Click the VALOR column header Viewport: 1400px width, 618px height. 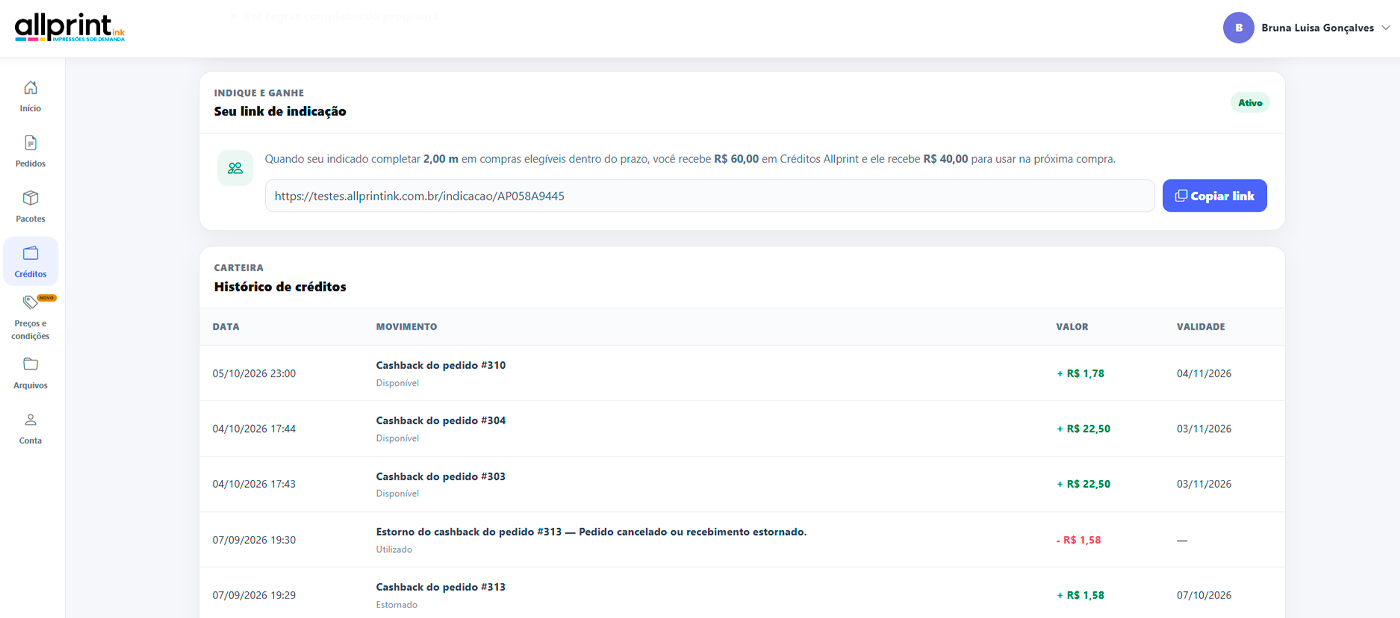(x=1072, y=327)
